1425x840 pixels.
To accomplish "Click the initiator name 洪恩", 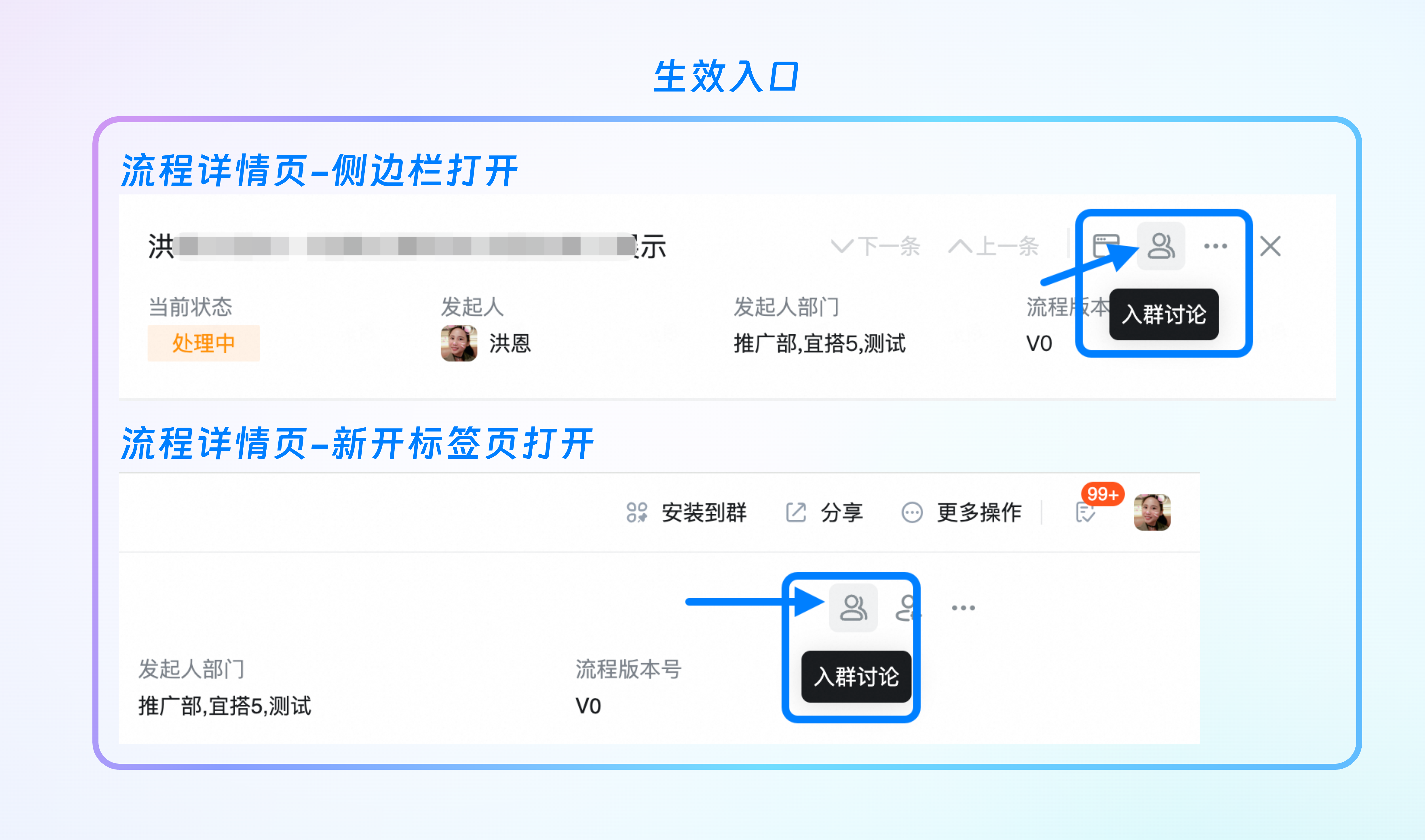I will 510,343.
